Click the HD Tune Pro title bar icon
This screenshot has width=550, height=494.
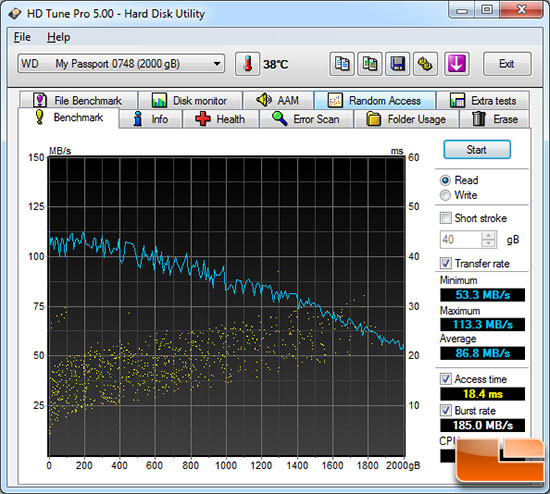tap(15, 14)
